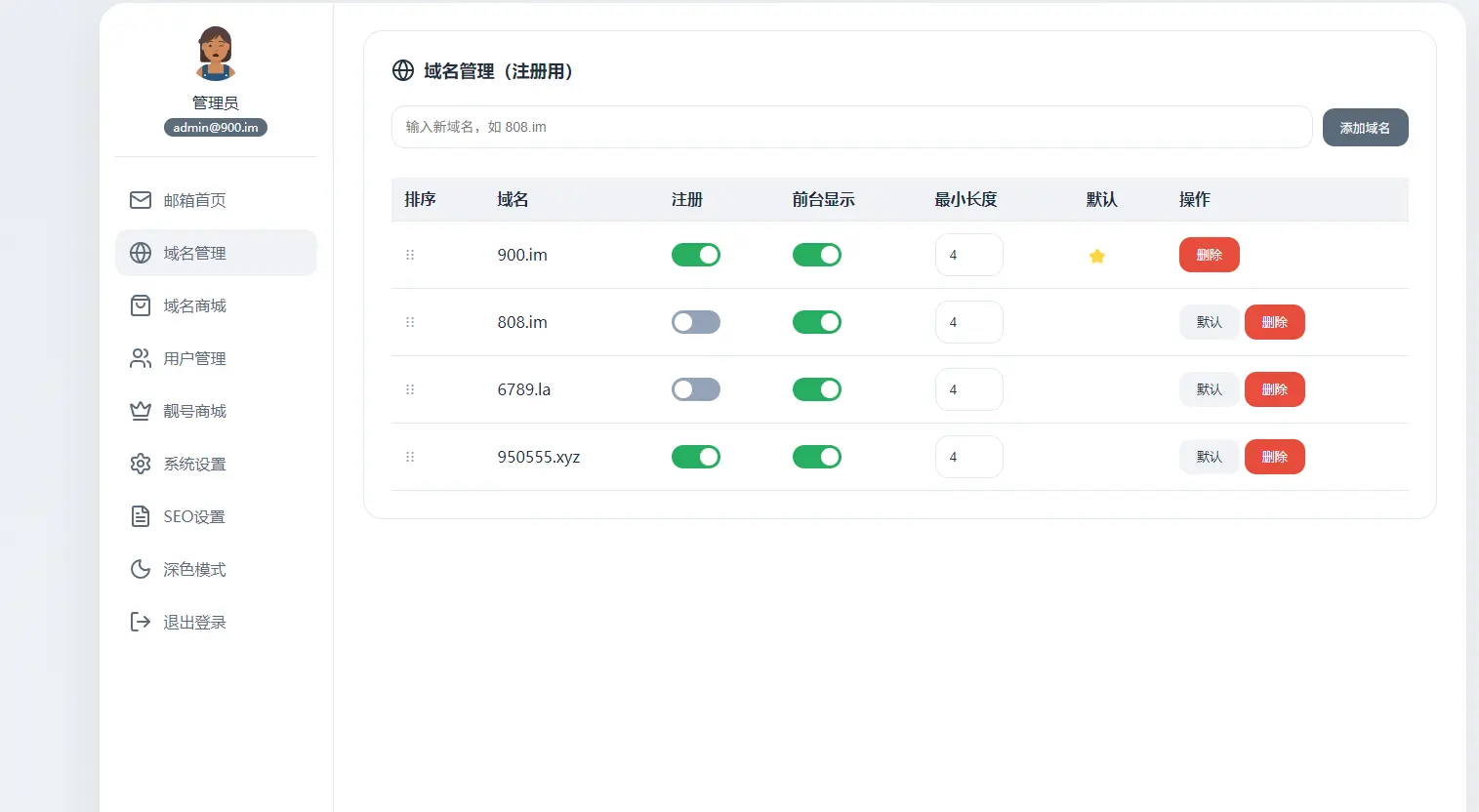Click the 添加域名 button
The width and height of the screenshot is (1479, 812).
coord(1365,128)
